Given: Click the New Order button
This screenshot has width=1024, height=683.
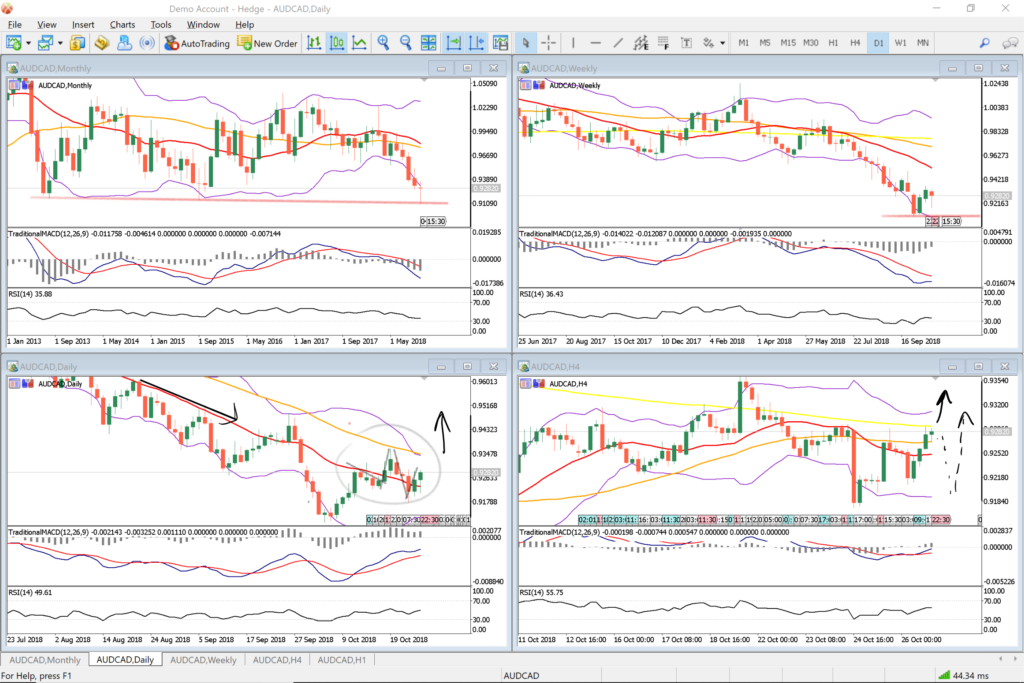Looking at the screenshot, I should tap(267, 43).
